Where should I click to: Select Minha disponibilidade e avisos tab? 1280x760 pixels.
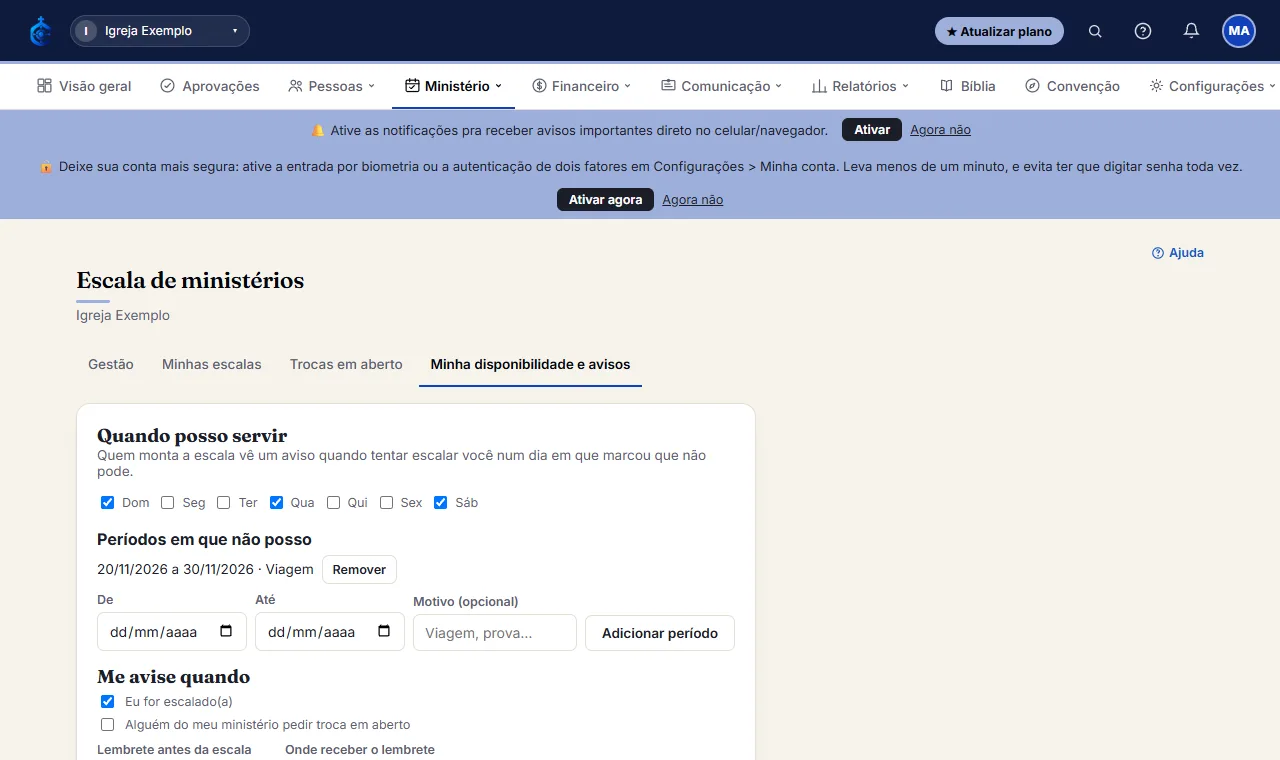coord(530,364)
